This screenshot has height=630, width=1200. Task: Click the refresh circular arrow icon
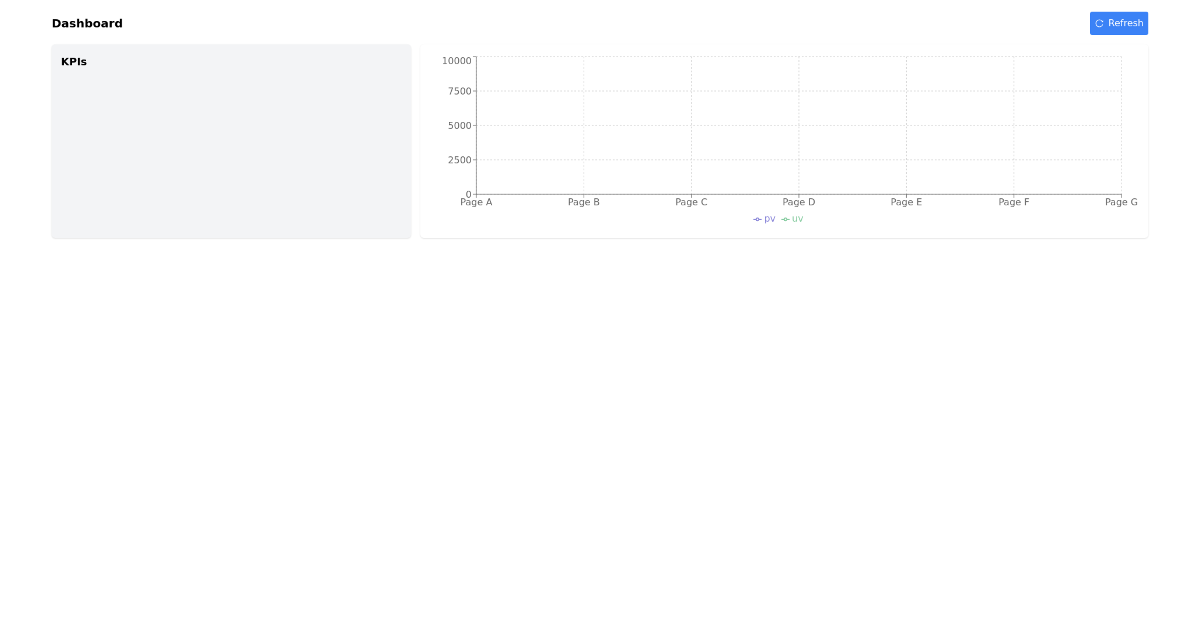[1100, 23]
